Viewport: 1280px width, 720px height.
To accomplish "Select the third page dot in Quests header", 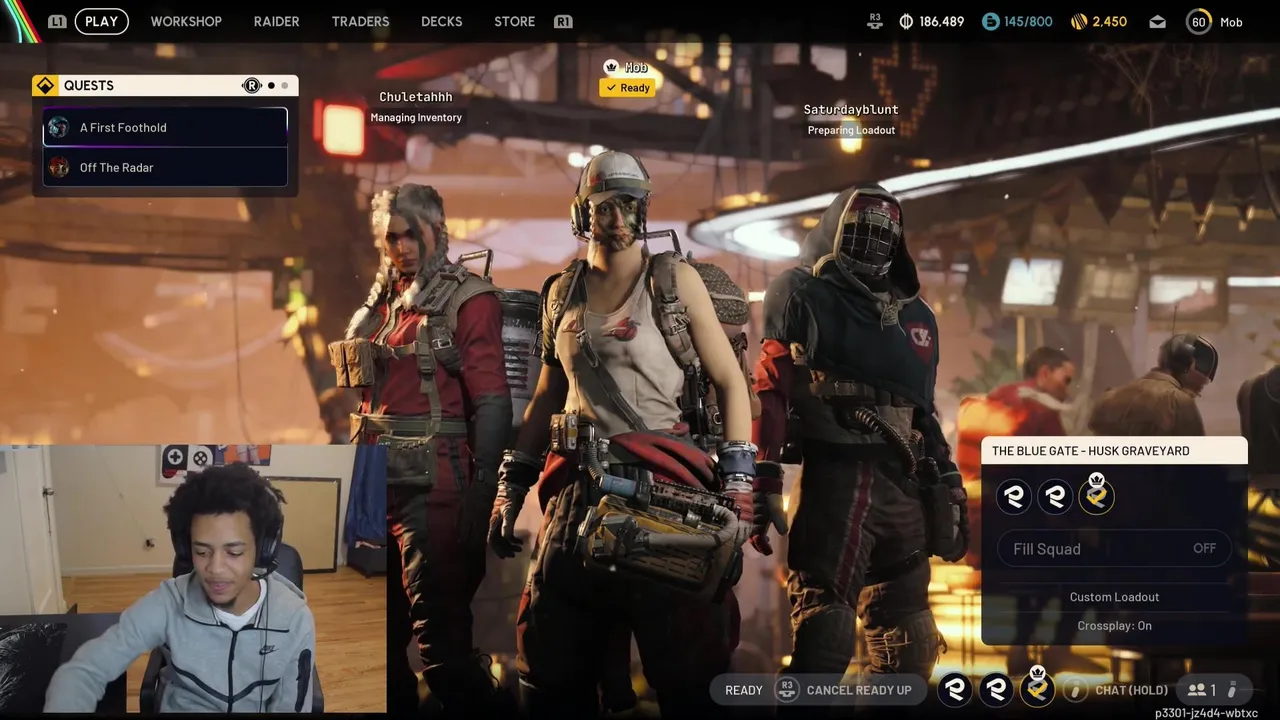I will click(x=284, y=86).
